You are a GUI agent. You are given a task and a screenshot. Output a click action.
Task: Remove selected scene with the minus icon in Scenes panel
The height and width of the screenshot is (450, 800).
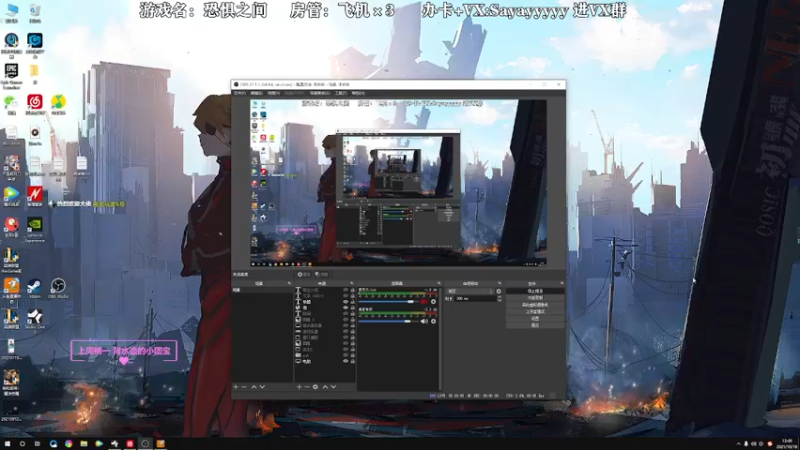pos(244,387)
